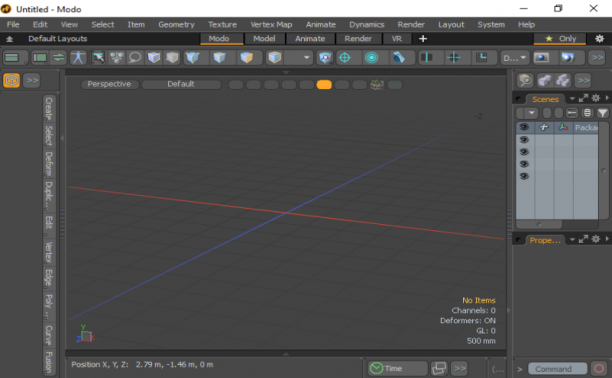Open the Deform vertical toolbox tab
612x378 pixels.
49,164
